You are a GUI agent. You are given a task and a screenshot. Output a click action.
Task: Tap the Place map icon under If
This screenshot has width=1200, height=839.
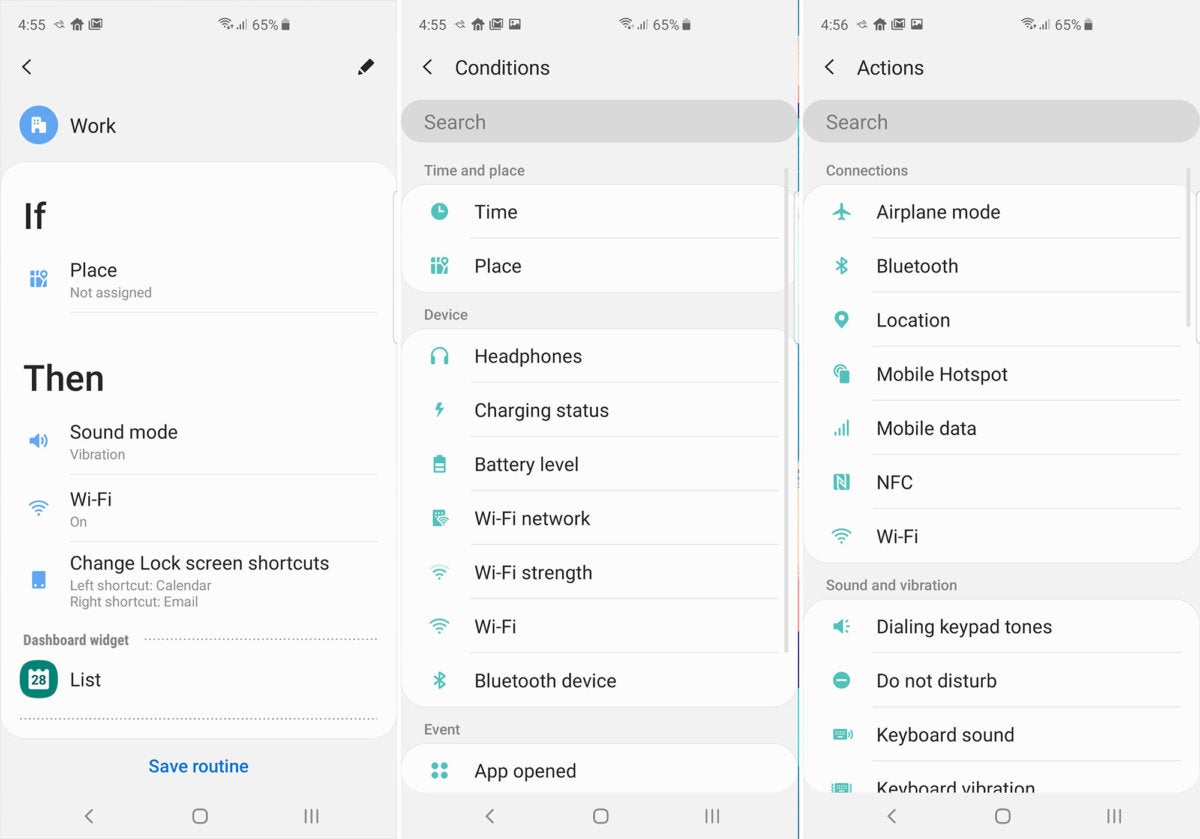(x=38, y=279)
